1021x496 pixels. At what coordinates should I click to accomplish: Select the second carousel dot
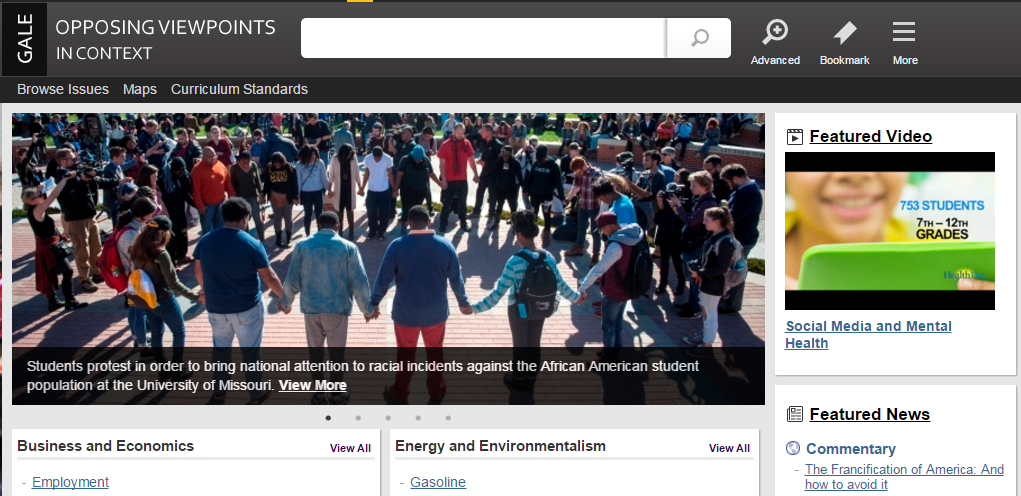click(358, 418)
